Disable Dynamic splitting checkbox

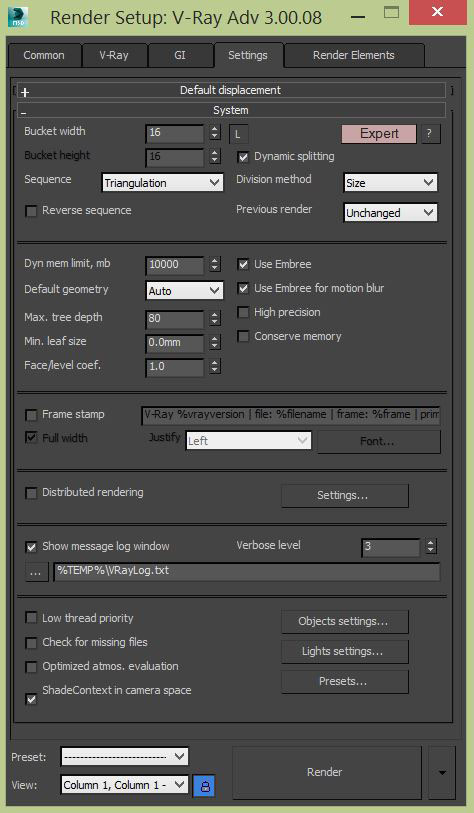(243, 157)
